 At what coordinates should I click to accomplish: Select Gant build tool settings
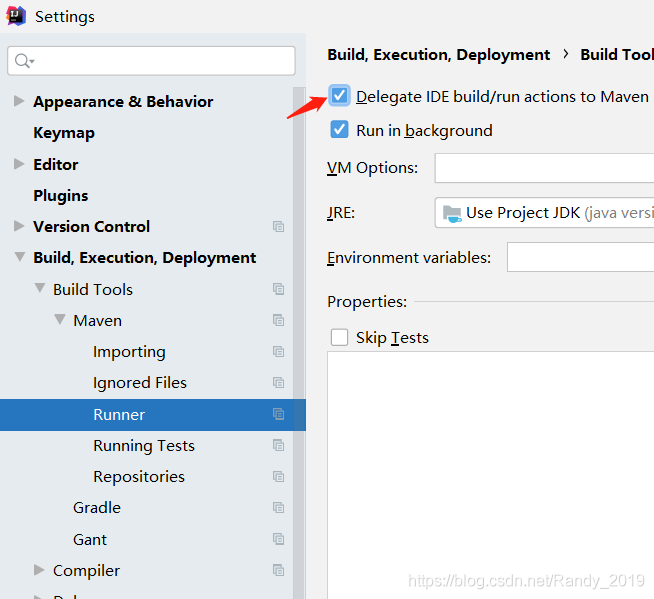click(90, 540)
